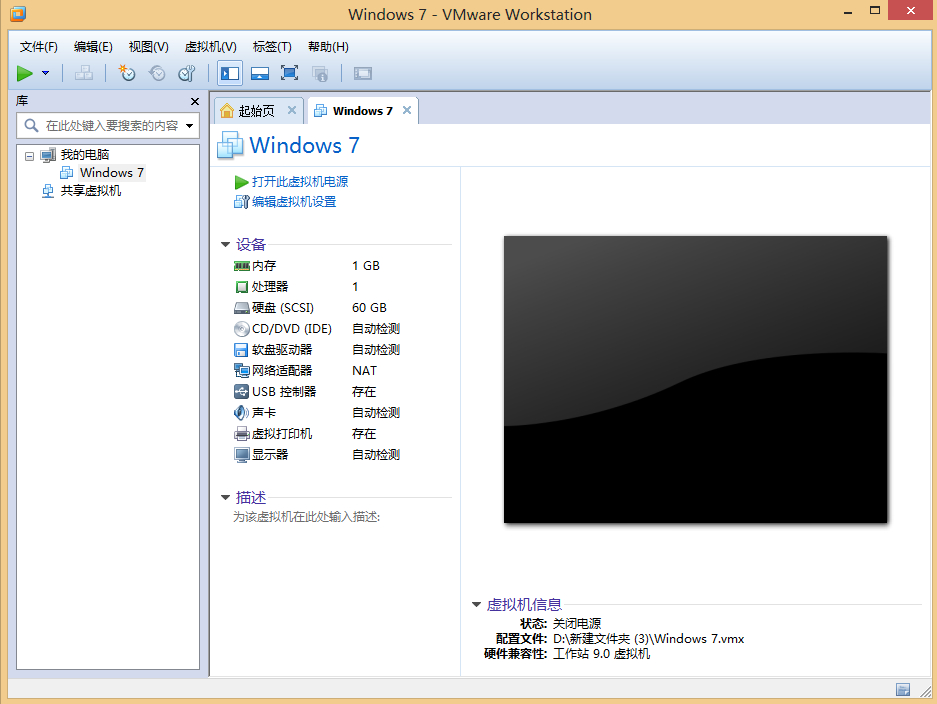Open the 标签(T) menu

(272, 47)
